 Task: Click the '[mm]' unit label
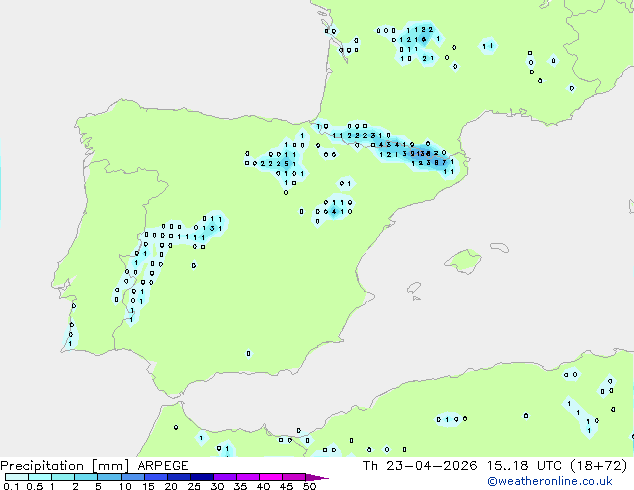tap(110, 466)
